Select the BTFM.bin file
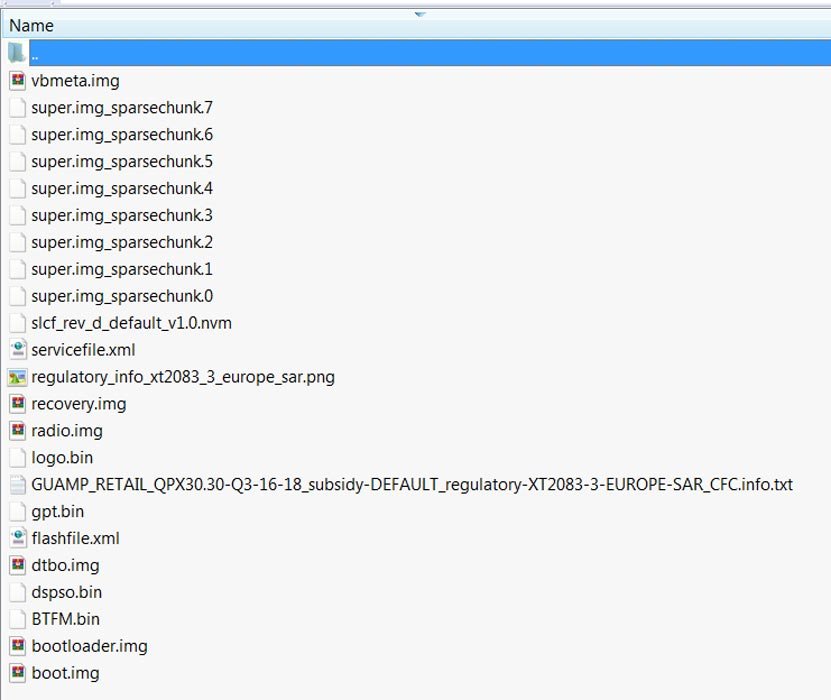 click(x=65, y=619)
